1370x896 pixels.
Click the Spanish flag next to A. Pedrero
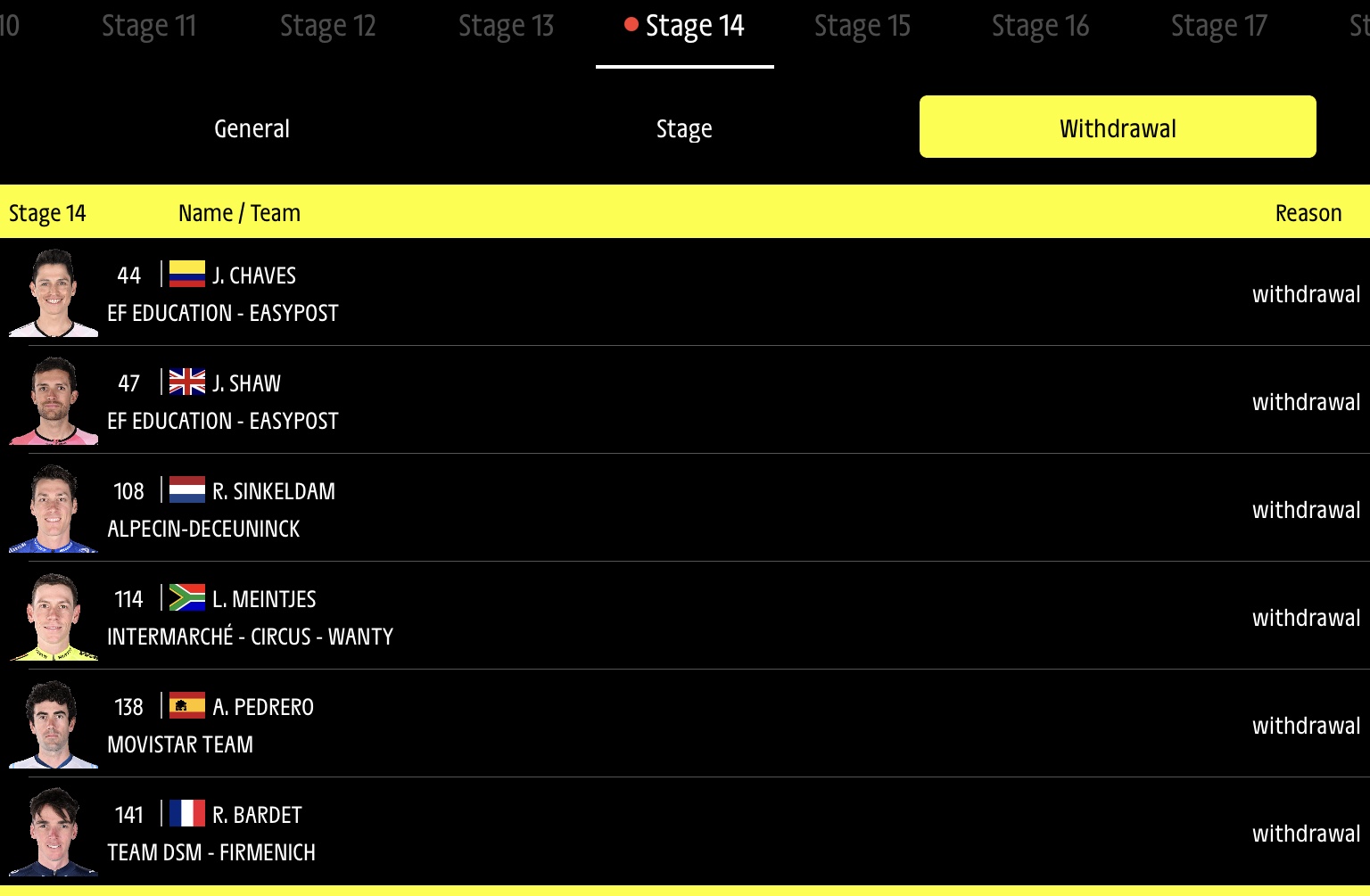187,705
